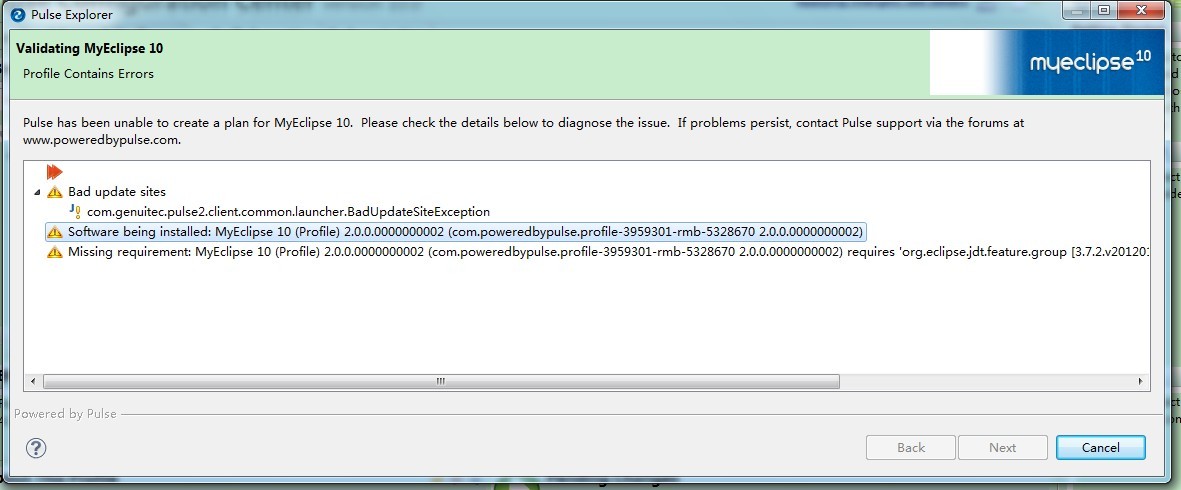Click the Profile Contains Errors text

tap(88, 74)
